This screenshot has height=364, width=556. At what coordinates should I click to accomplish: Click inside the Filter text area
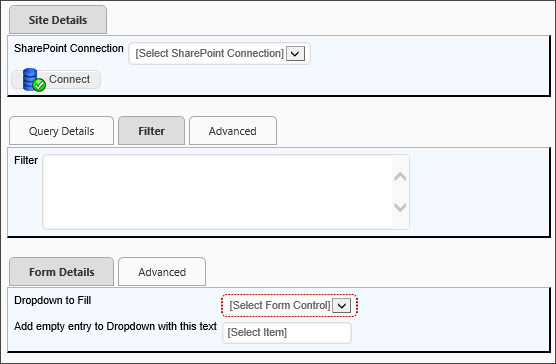[x=217, y=192]
